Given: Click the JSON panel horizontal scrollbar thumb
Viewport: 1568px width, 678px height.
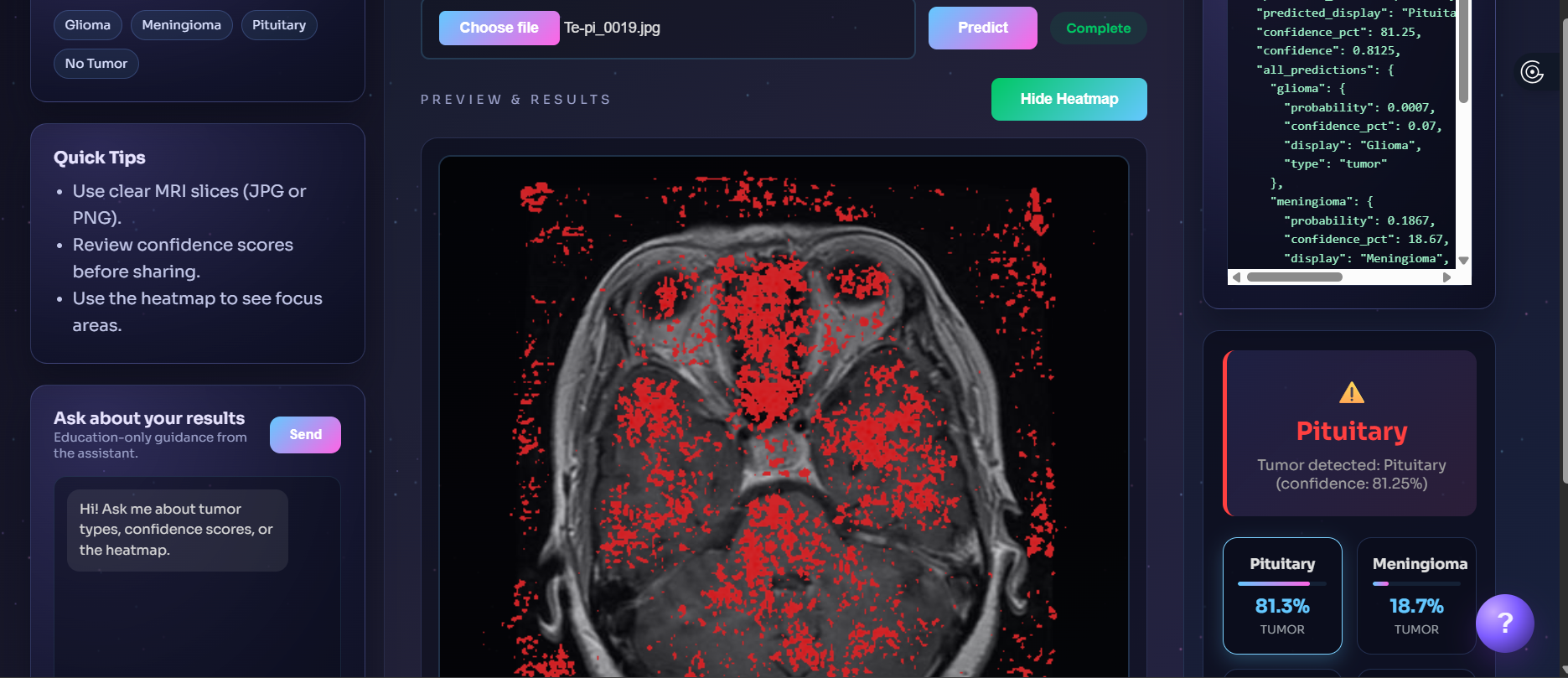Looking at the screenshot, I should pos(1294,277).
